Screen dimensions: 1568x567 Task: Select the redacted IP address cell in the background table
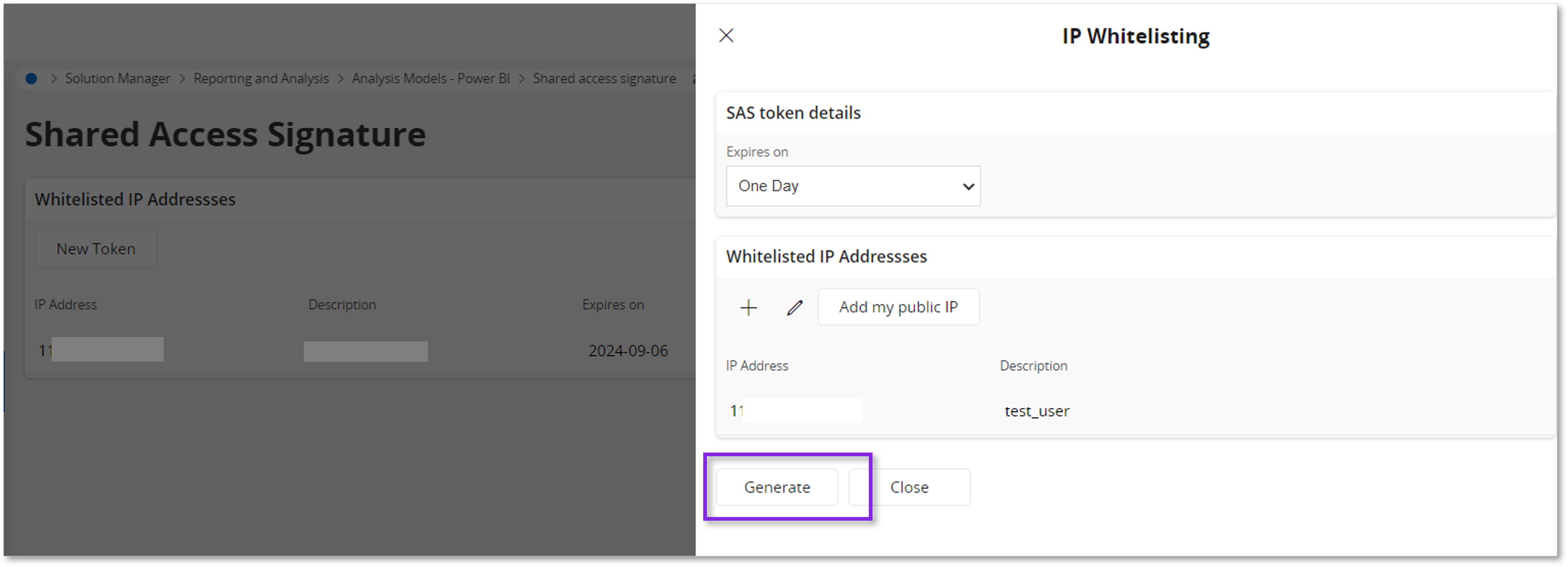[101, 350]
